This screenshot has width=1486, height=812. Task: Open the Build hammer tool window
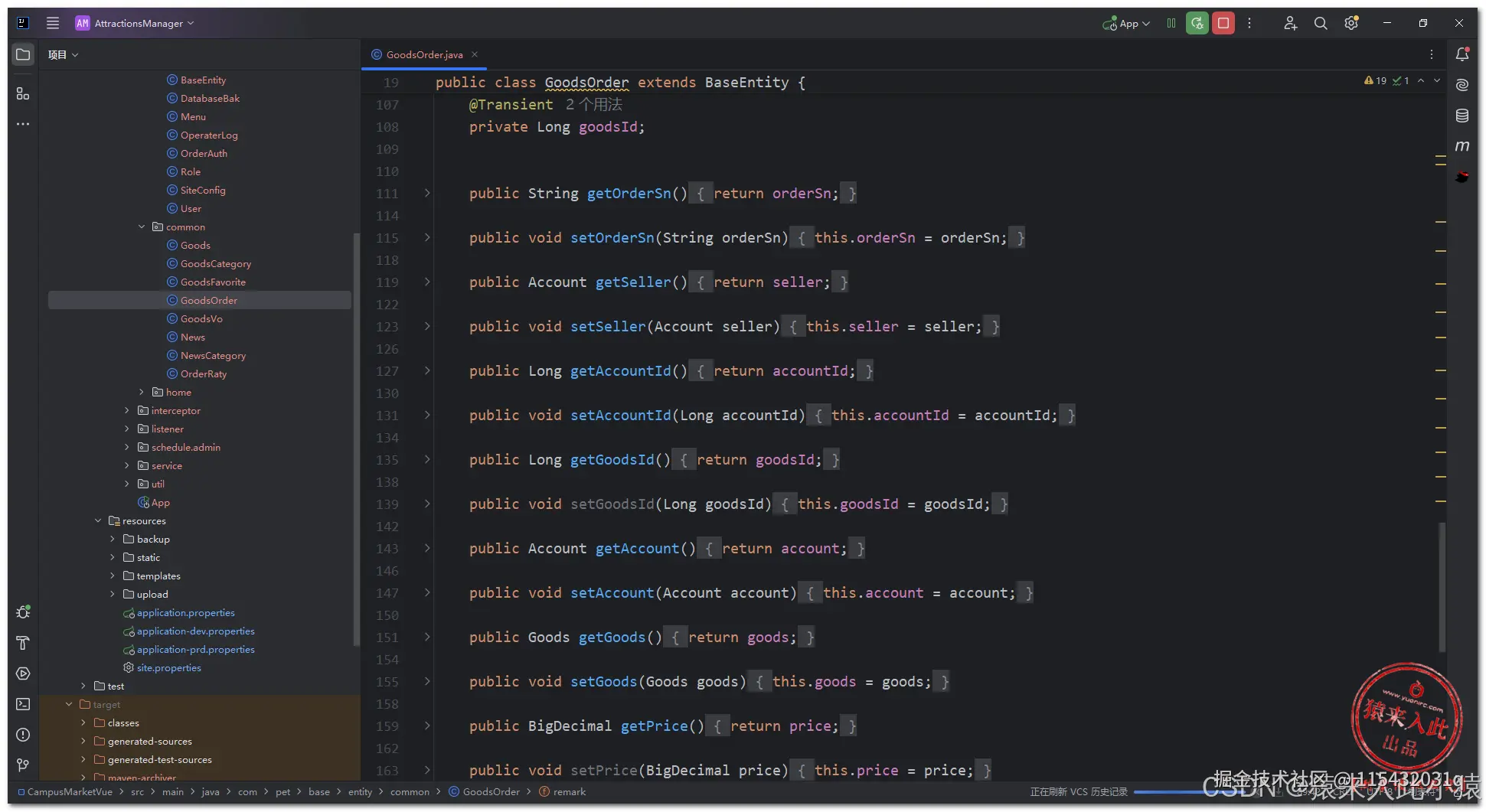click(23, 643)
